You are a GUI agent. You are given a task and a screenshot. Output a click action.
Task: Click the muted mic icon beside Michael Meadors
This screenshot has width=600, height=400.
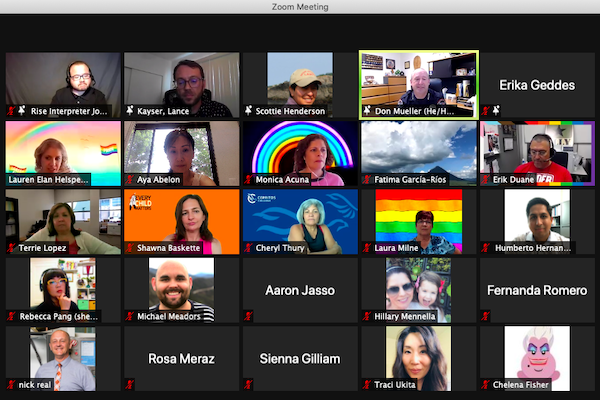click(130, 316)
